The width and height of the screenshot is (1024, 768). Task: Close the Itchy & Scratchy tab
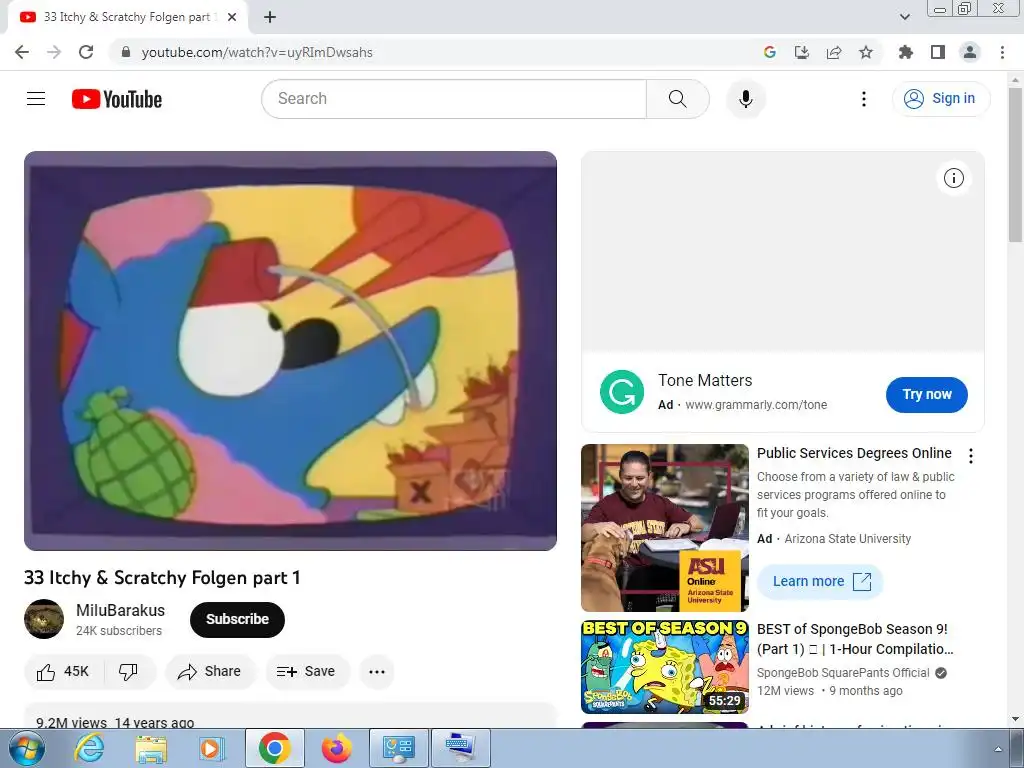[232, 17]
